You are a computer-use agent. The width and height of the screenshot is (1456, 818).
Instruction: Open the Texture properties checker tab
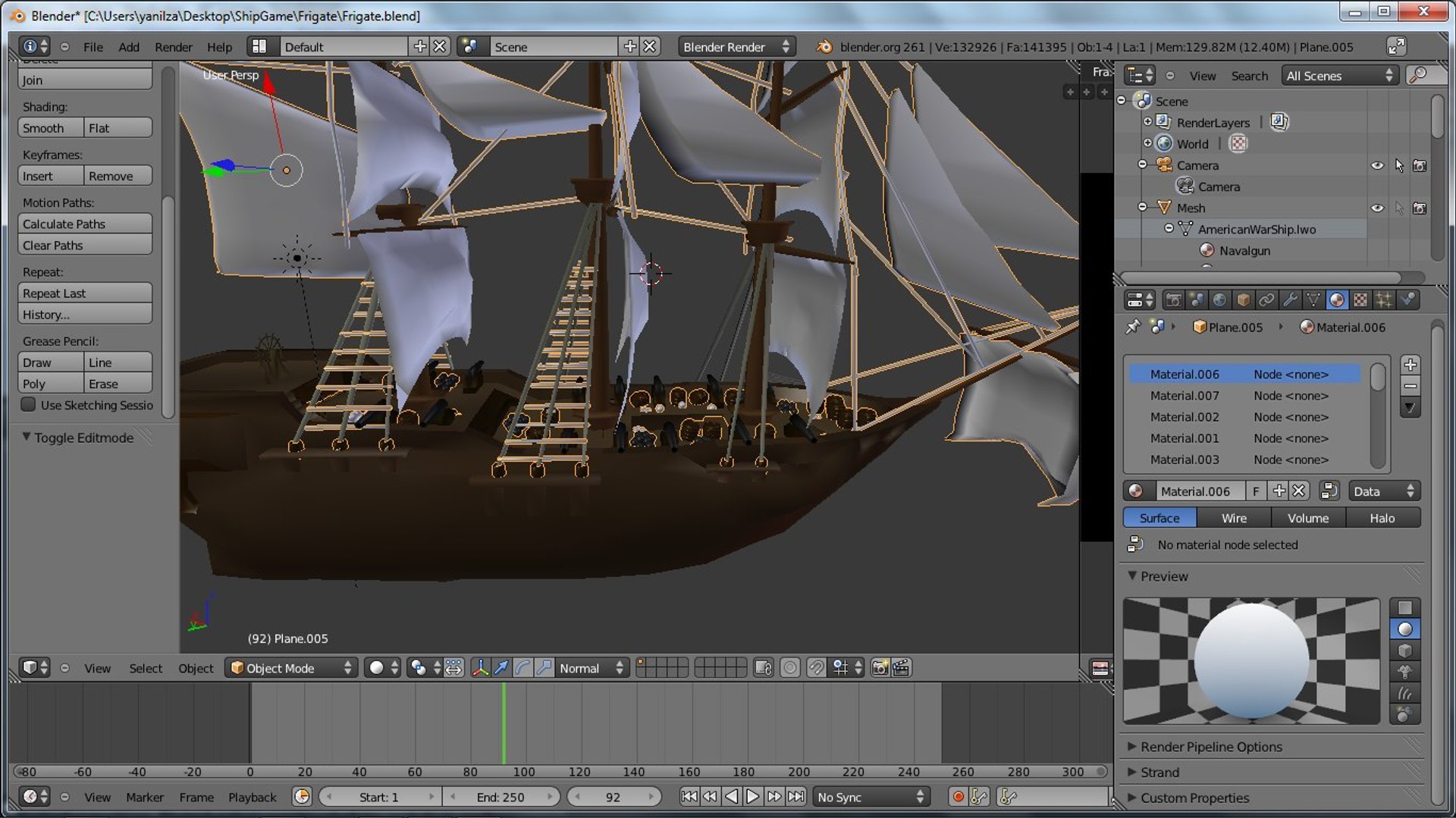click(x=1360, y=300)
